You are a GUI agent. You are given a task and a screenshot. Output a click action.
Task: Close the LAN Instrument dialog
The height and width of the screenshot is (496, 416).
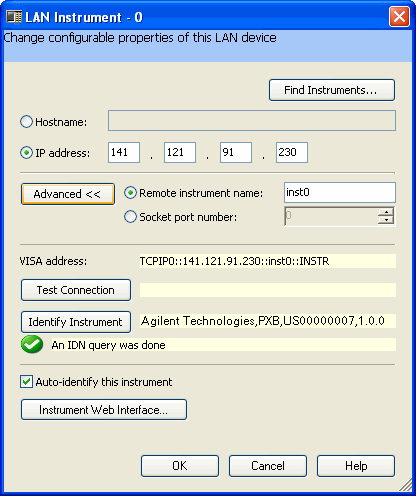click(x=399, y=16)
